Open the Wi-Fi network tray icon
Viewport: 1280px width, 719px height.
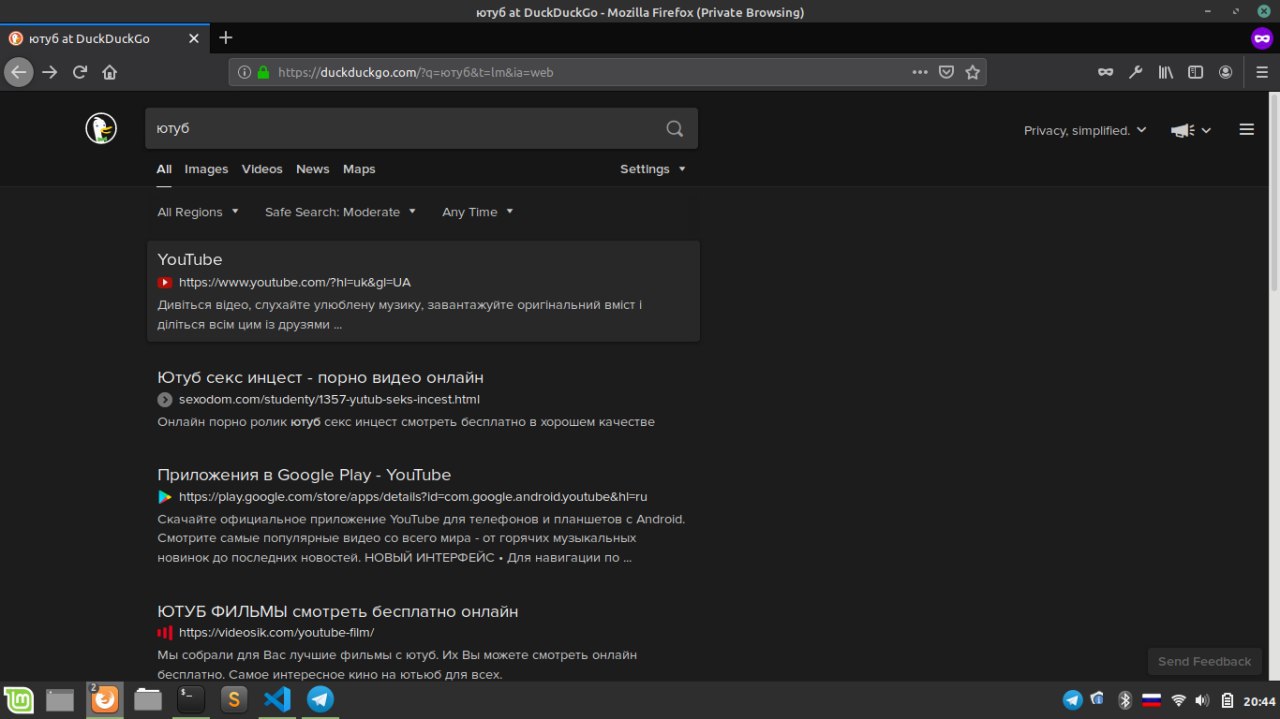[x=1178, y=700]
